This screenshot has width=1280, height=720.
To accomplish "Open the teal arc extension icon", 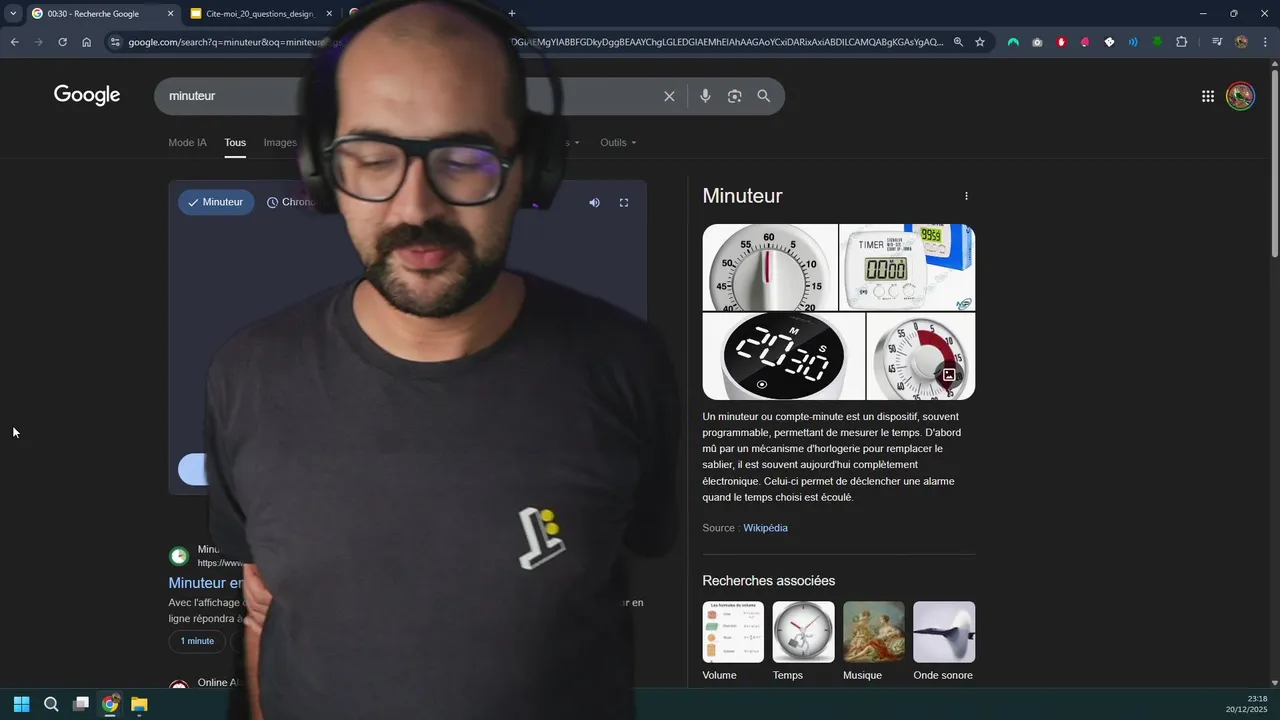I will tap(1013, 42).
